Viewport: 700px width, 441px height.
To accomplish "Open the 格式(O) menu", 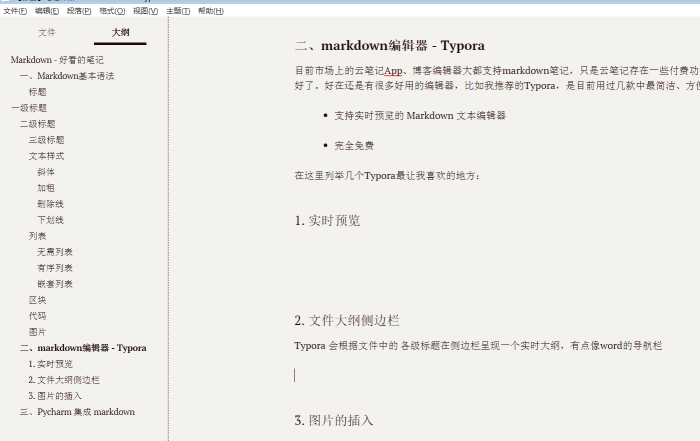I will point(112,11).
